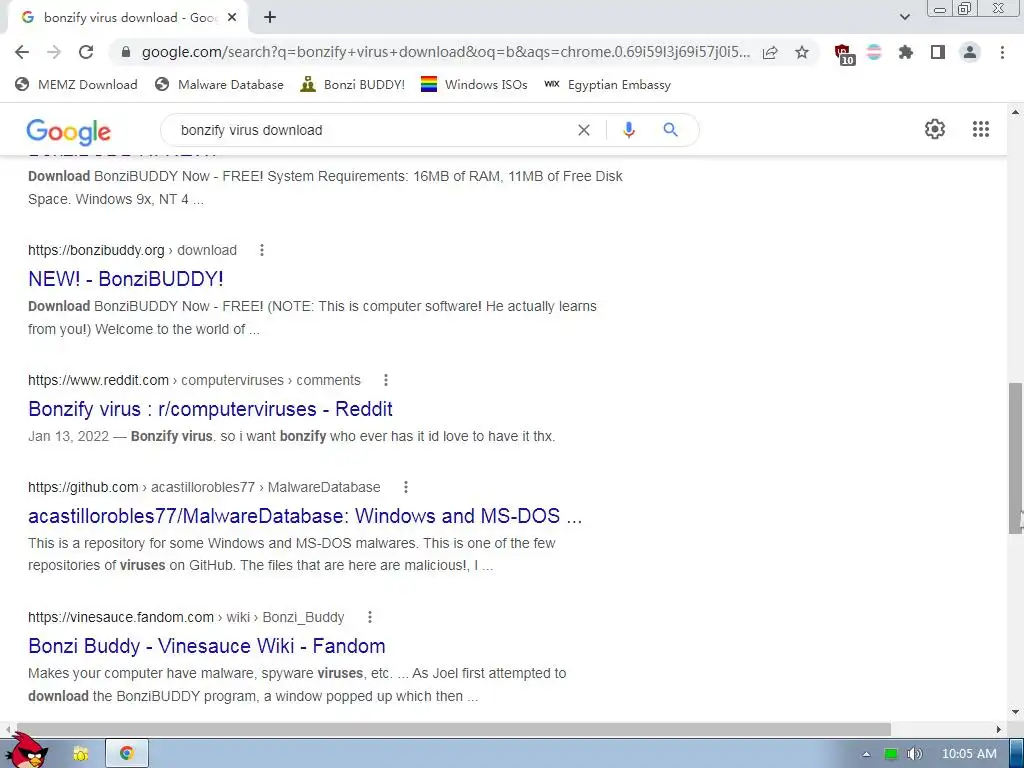Click scrollbar up arrow
The width and height of the screenshot is (1024, 768).
tap(1016, 112)
